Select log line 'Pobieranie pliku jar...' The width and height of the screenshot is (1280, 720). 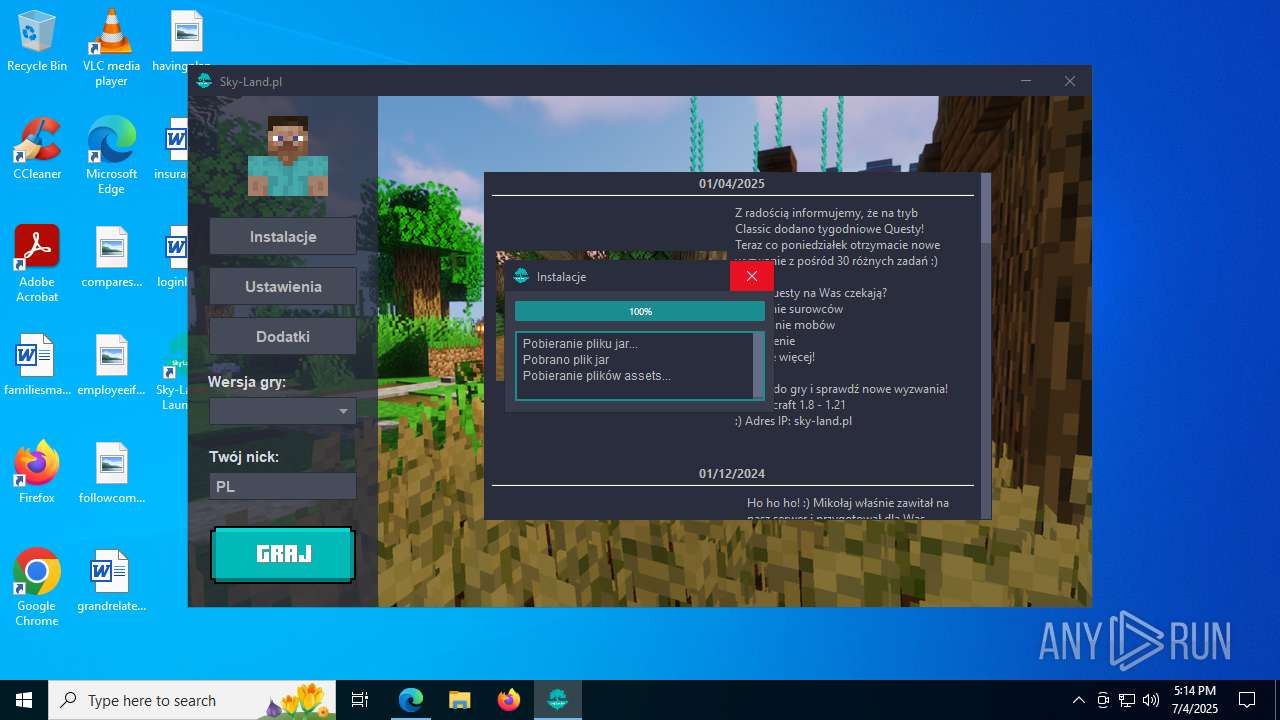pos(580,344)
